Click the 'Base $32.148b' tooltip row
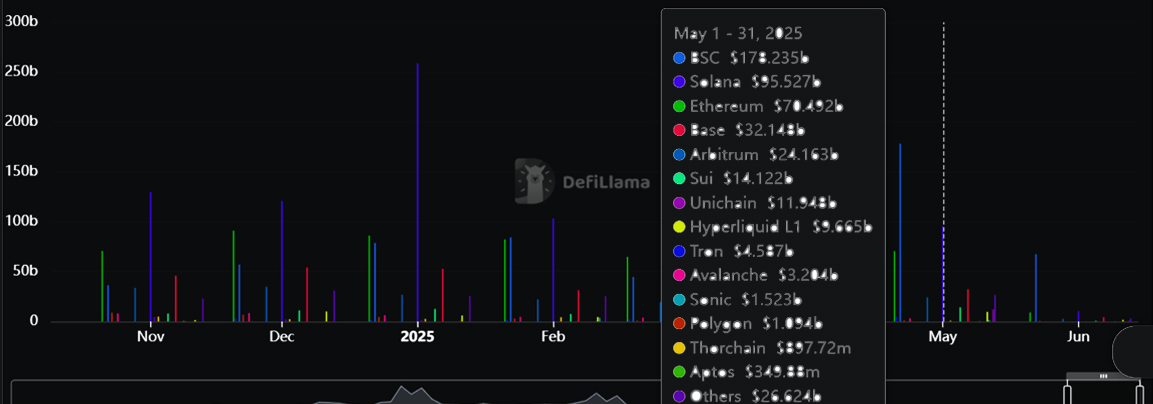Image resolution: width=1153 pixels, height=404 pixels. [x=739, y=130]
